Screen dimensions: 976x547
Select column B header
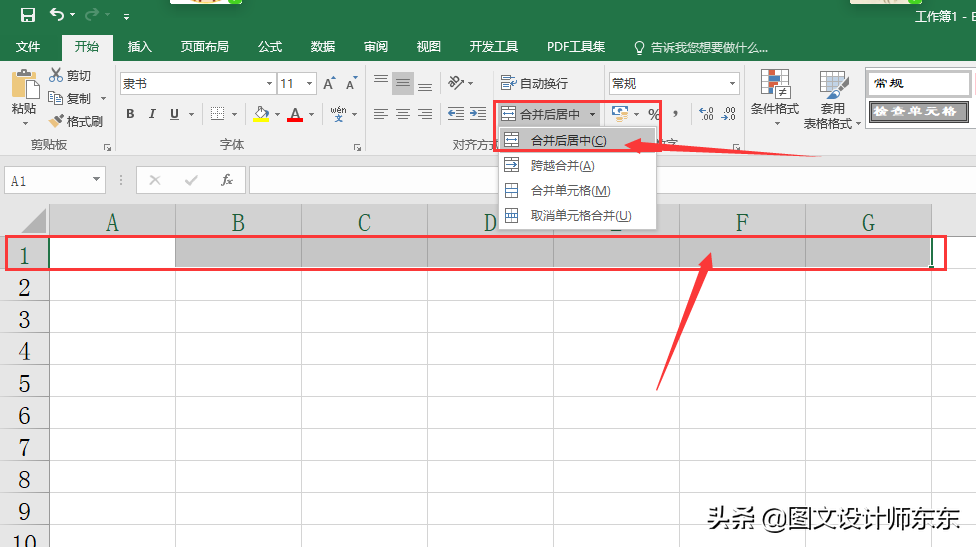pos(238,222)
